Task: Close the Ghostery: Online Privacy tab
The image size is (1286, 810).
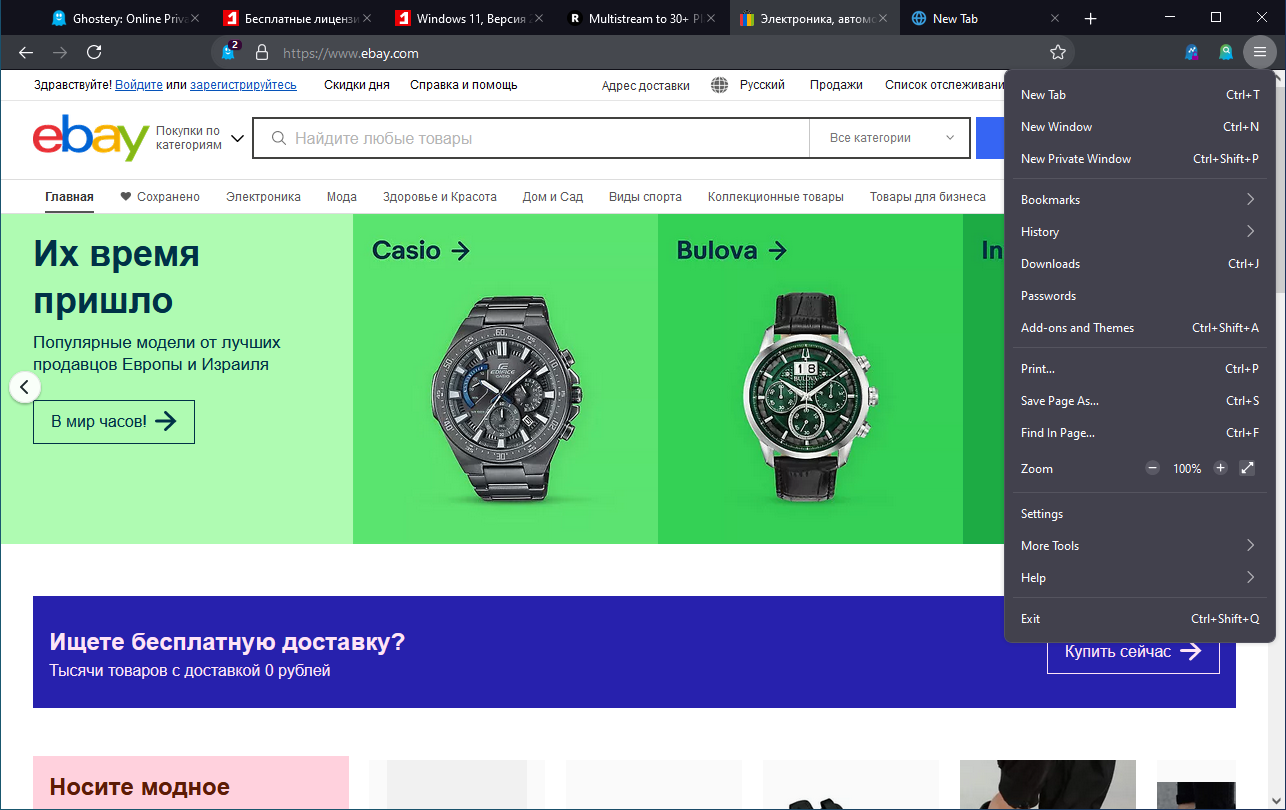Action: 195,18
